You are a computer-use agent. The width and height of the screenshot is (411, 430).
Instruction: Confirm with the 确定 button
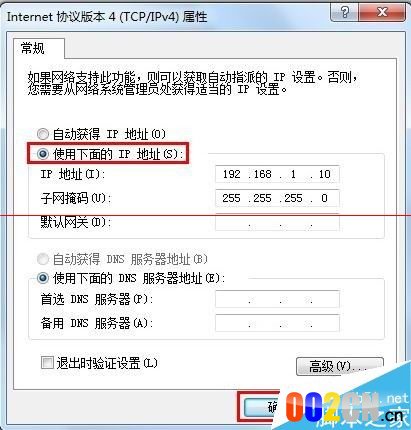click(263, 407)
